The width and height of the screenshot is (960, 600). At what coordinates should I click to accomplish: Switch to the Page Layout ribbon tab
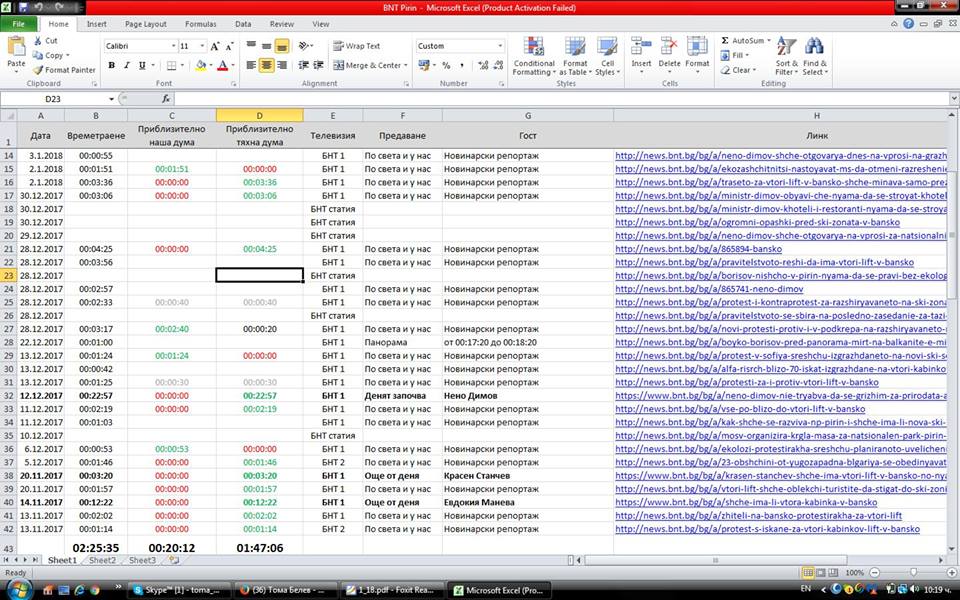point(148,23)
